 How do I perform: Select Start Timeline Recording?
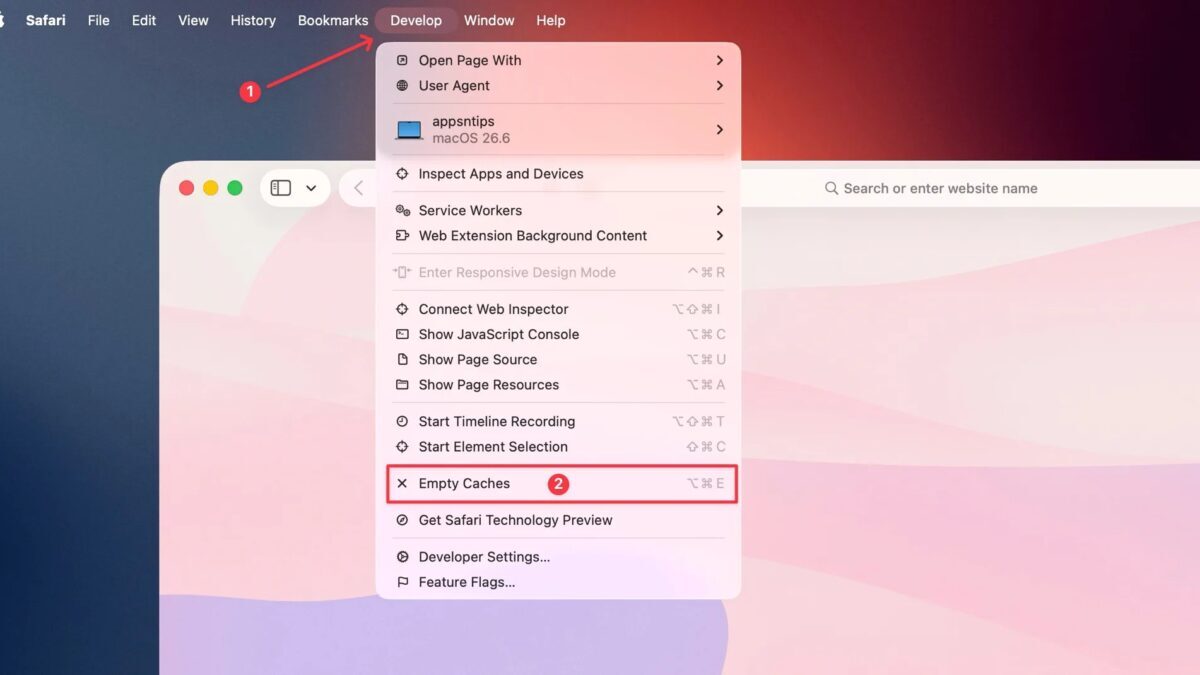click(559, 422)
